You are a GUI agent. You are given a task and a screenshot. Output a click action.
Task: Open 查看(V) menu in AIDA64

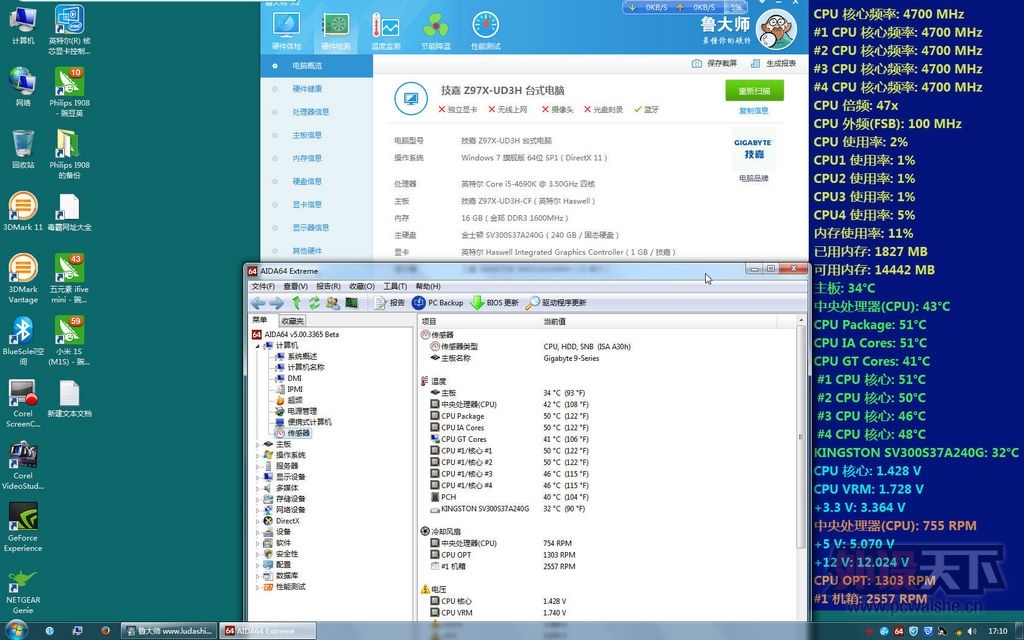coord(295,286)
